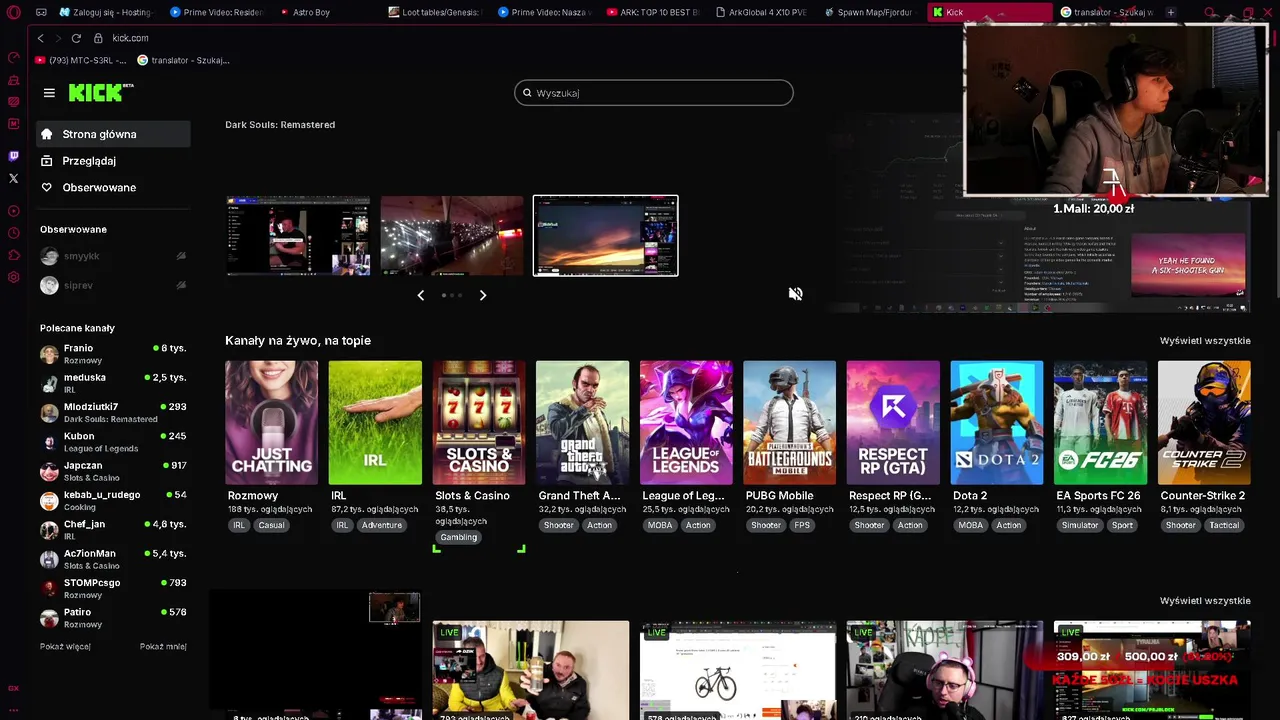Select the sunset carousel stream thumbnail
This screenshot has height=720, width=1280.
606,236
